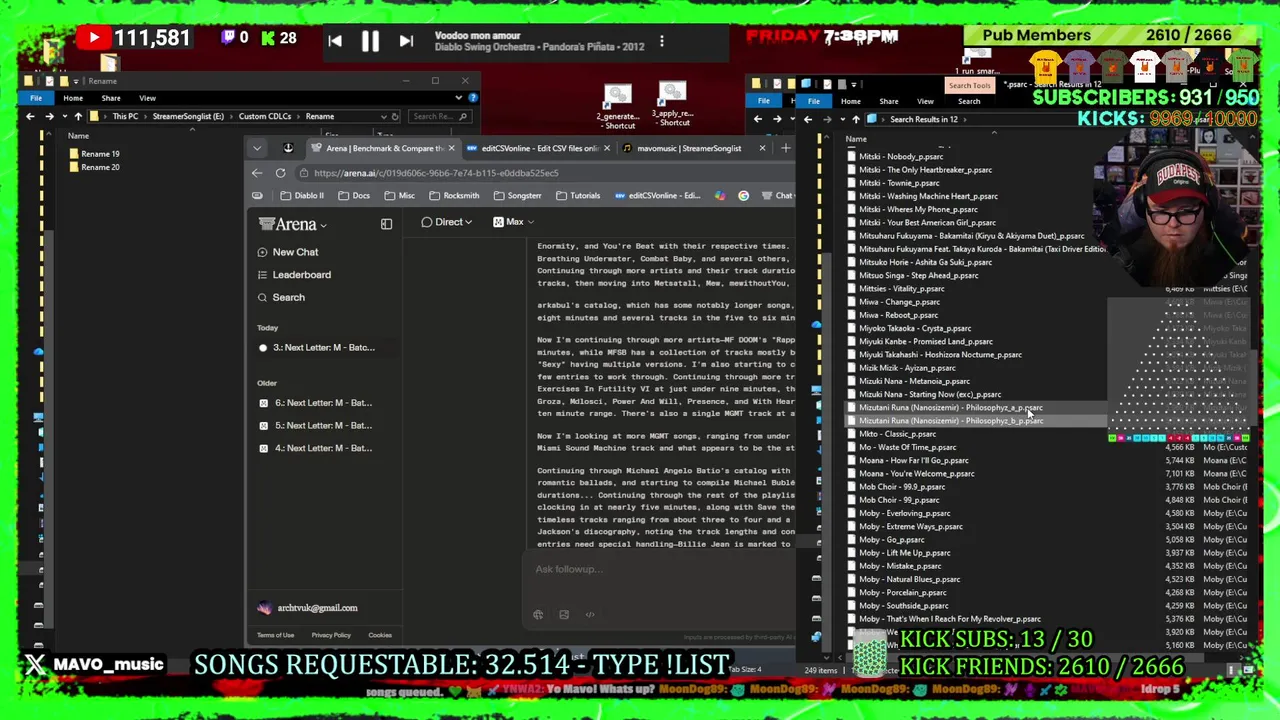The width and height of the screenshot is (1280, 720).
Task: Select 'Mitski - Nobody_p.psarc' file
Action: 900,157
